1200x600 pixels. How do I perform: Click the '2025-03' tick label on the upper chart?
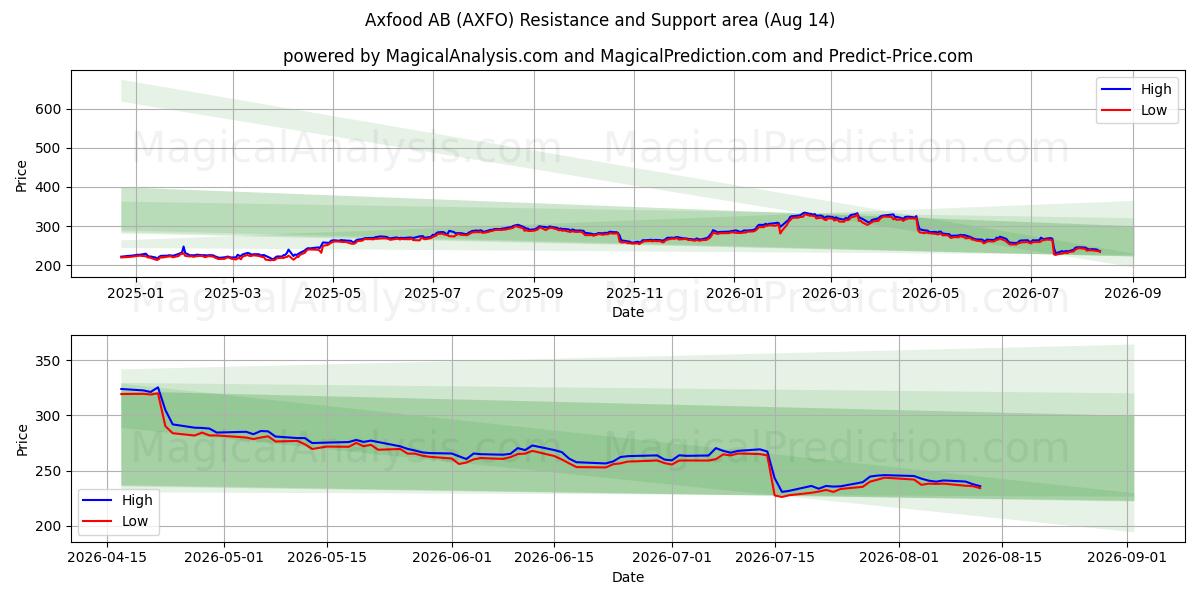pos(232,294)
